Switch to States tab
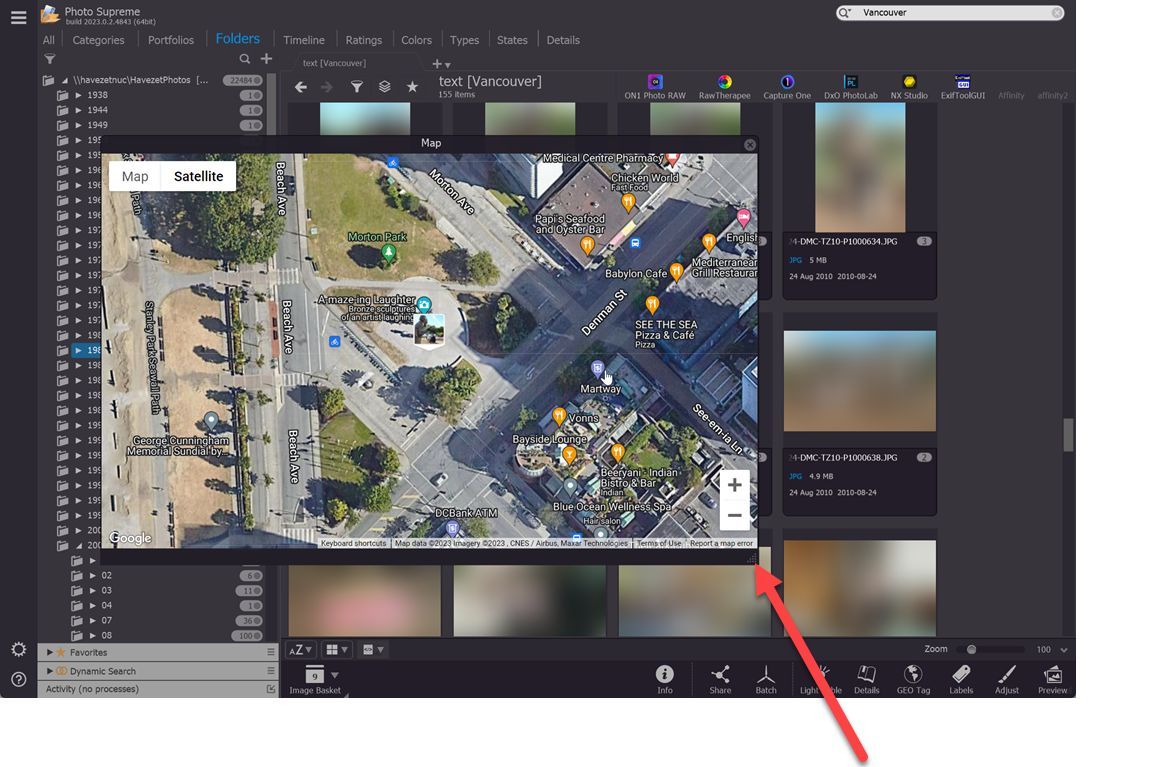 tap(512, 40)
